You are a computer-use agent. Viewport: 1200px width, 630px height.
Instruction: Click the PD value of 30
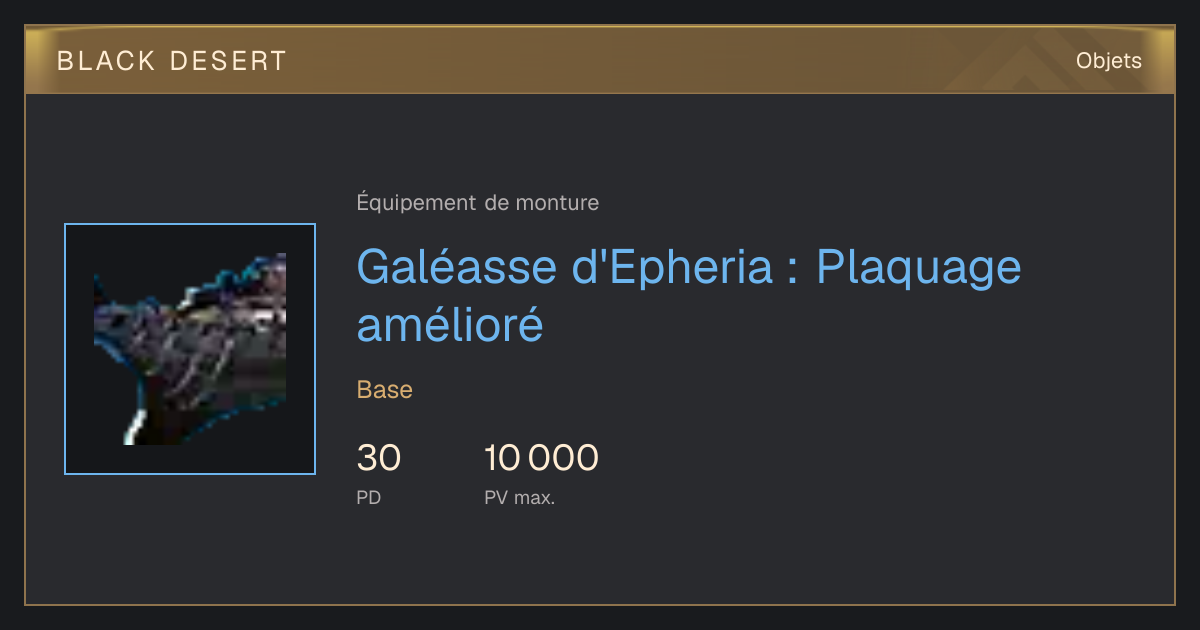(x=379, y=458)
